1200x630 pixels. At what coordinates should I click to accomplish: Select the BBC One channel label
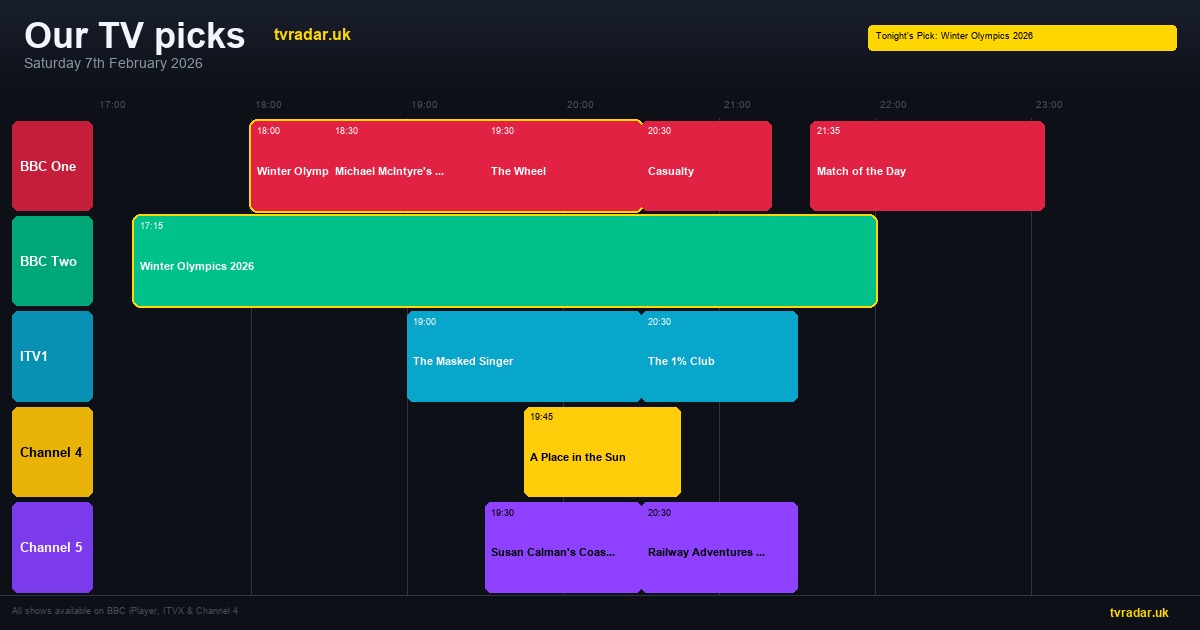[52, 166]
